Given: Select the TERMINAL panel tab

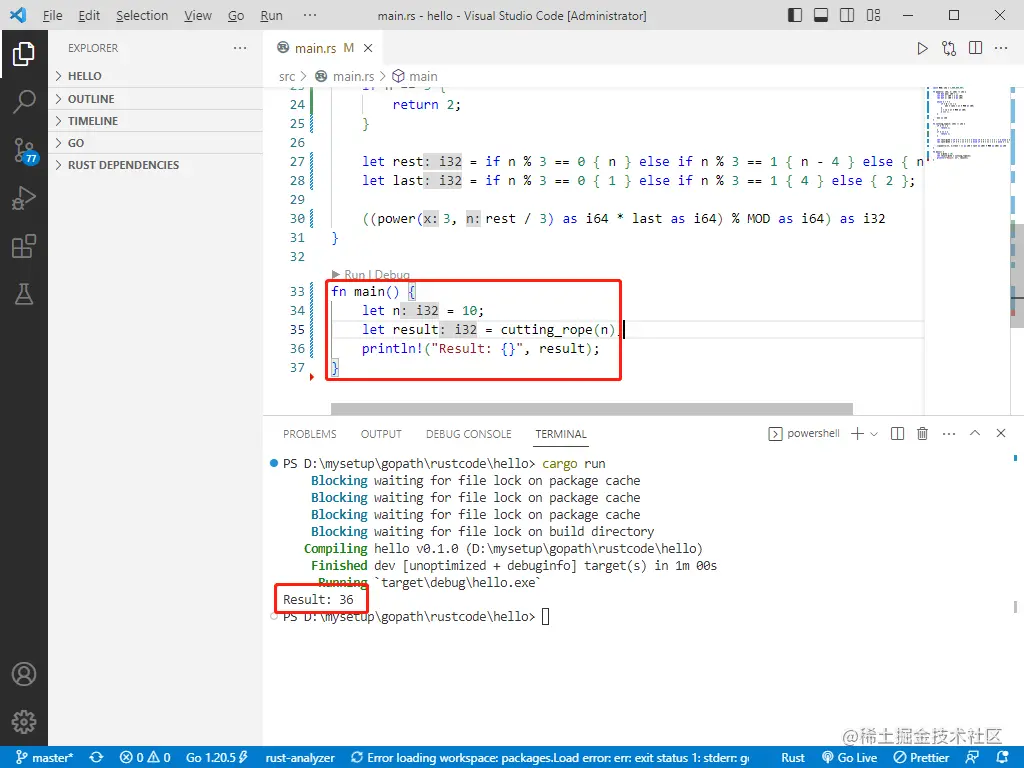Looking at the screenshot, I should [561, 434].
